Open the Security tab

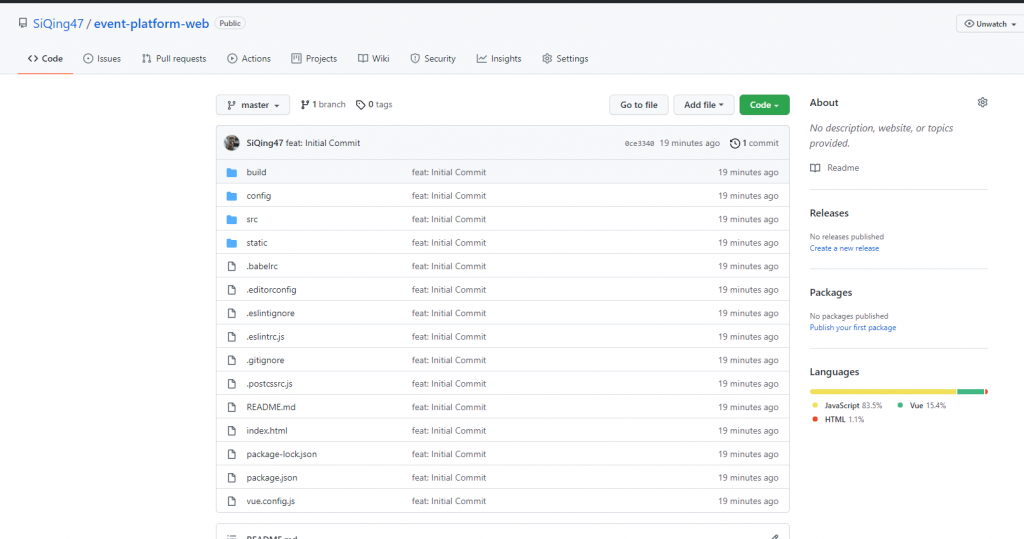coord(433,59)
